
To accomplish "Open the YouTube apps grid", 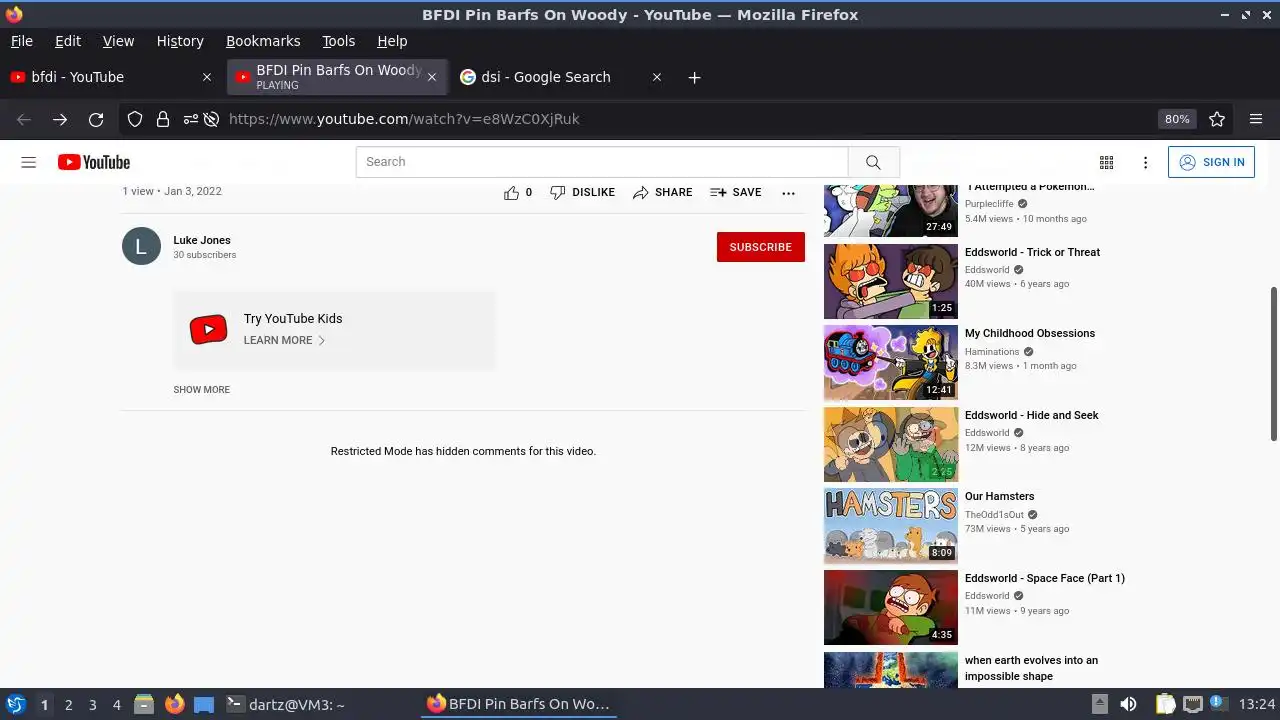I will pos(1106,162).
